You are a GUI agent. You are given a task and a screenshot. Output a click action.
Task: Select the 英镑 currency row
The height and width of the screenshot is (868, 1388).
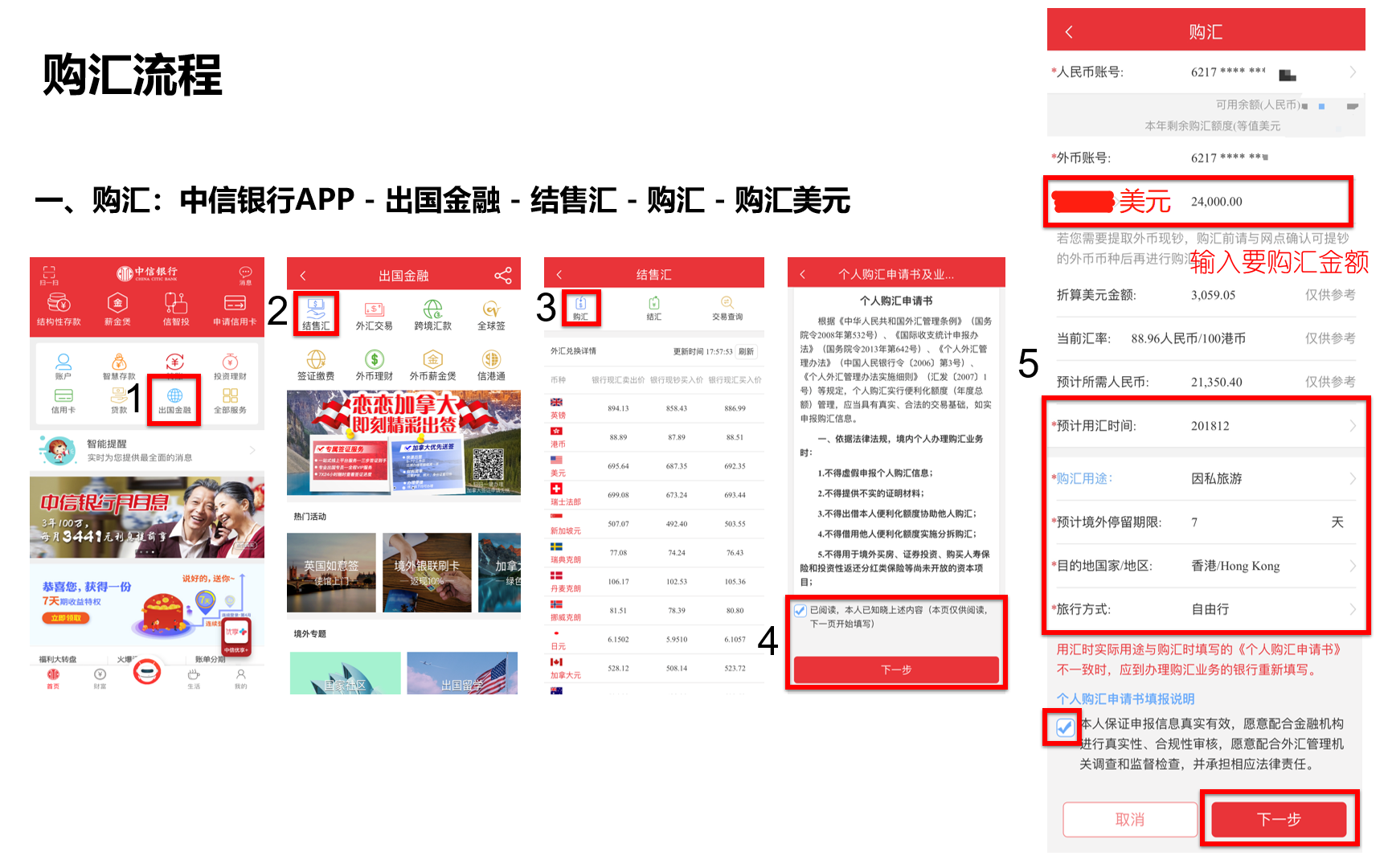click(x=654, y=408)
